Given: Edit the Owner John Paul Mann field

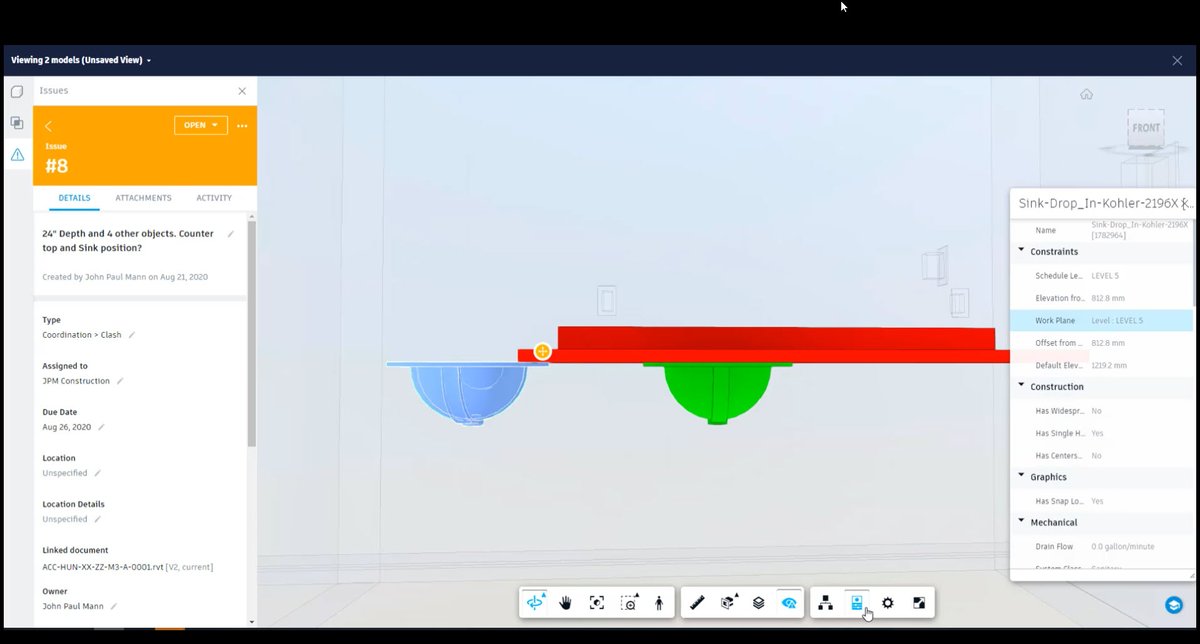Looking at the screenshot, I should pyautogui.click(x=113, y=606).
